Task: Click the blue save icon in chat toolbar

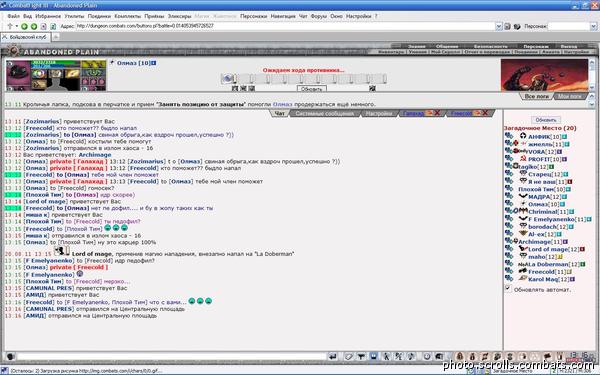Action: [x=373, y=357]
